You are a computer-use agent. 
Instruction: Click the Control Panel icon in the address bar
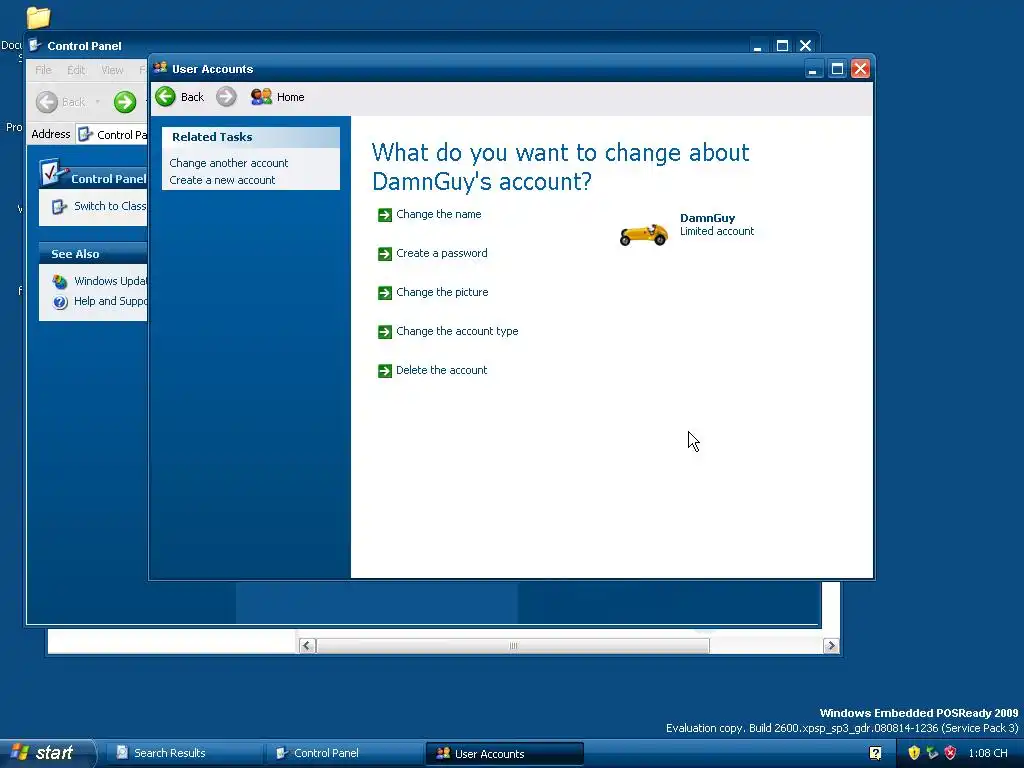click(x=85, y=135)
